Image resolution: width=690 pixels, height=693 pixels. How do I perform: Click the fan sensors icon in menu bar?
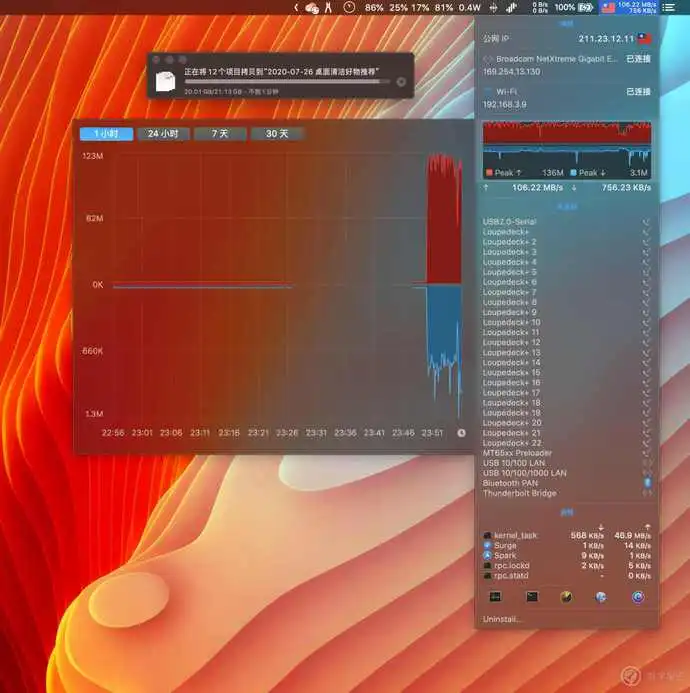[x=494, y=7]
